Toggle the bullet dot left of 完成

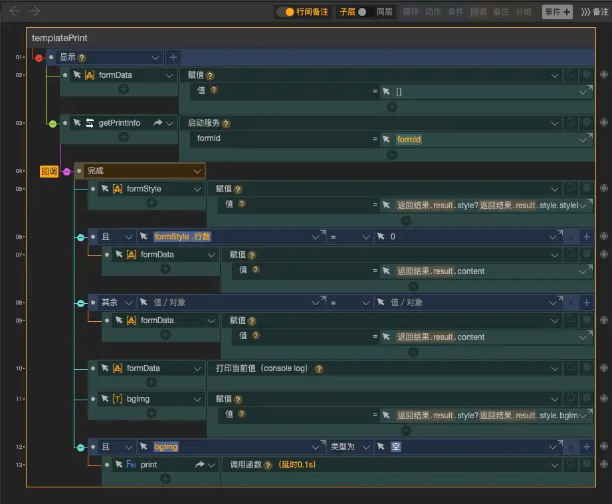79,171
